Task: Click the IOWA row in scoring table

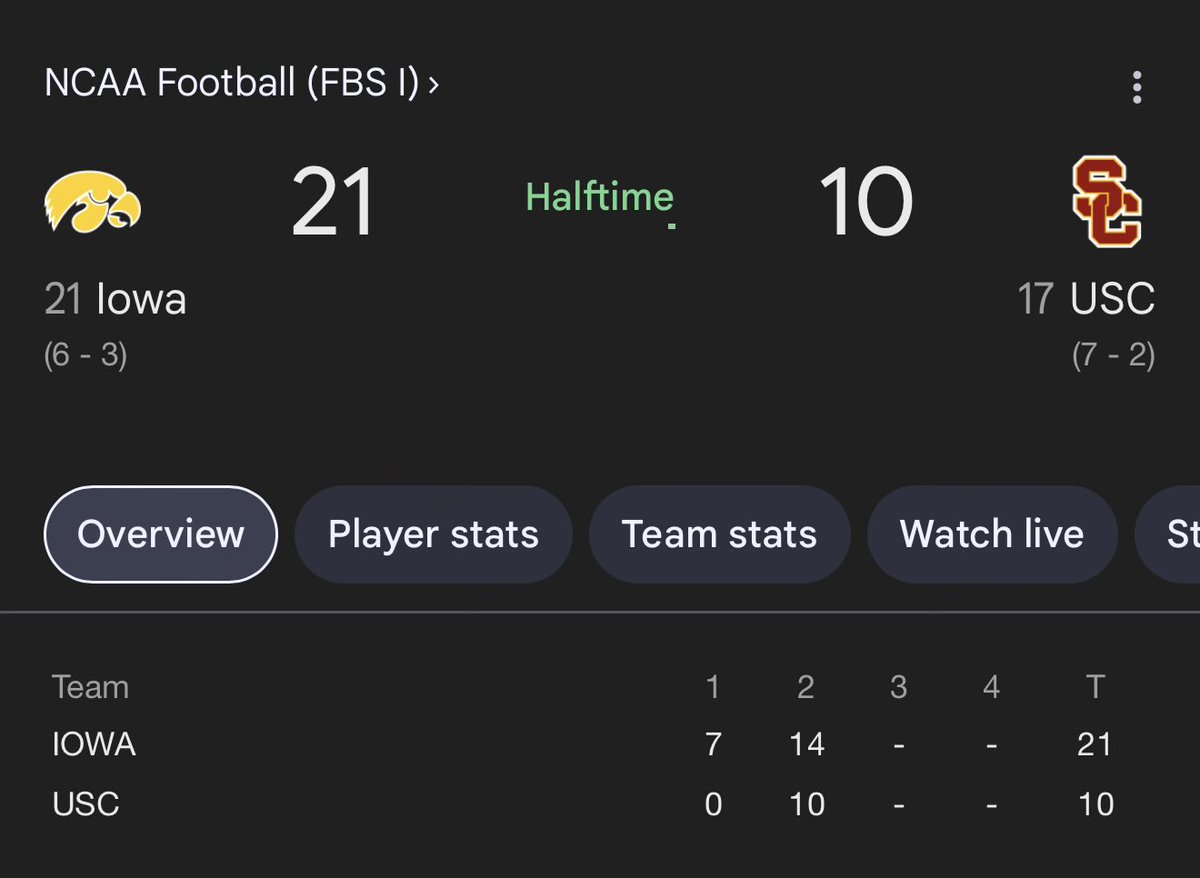Action: click(94, 744)
